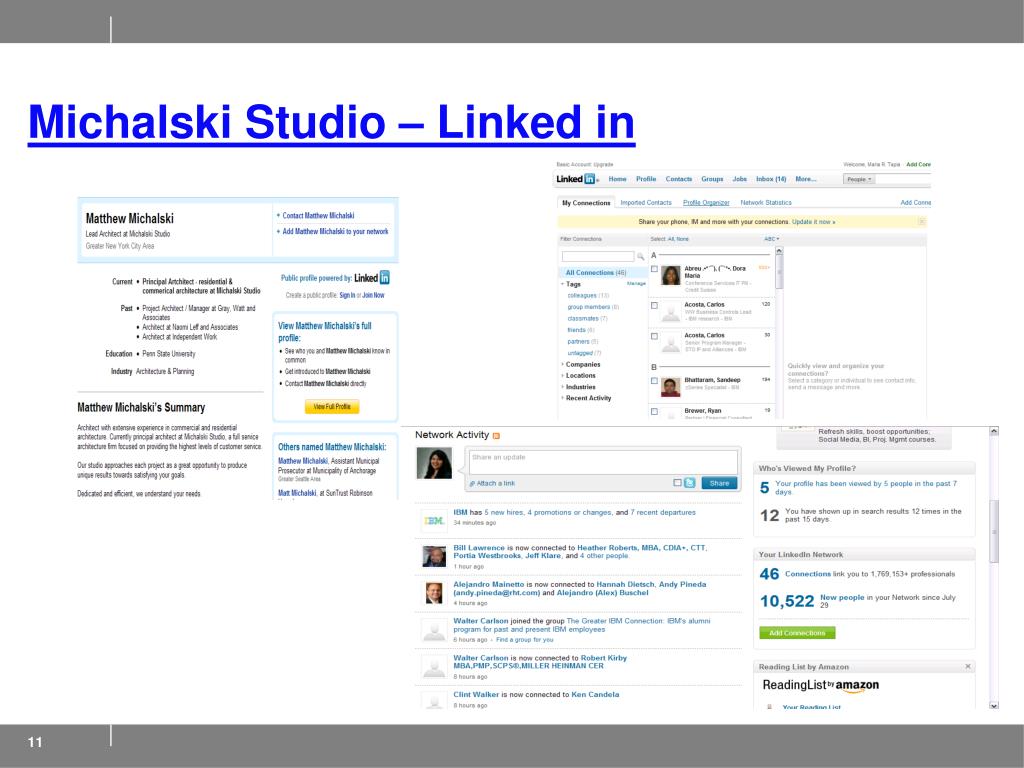1024x768 pixels.
Task: Tick the checkbox for Dora Maria Abreu
Action: pos(654,269)
